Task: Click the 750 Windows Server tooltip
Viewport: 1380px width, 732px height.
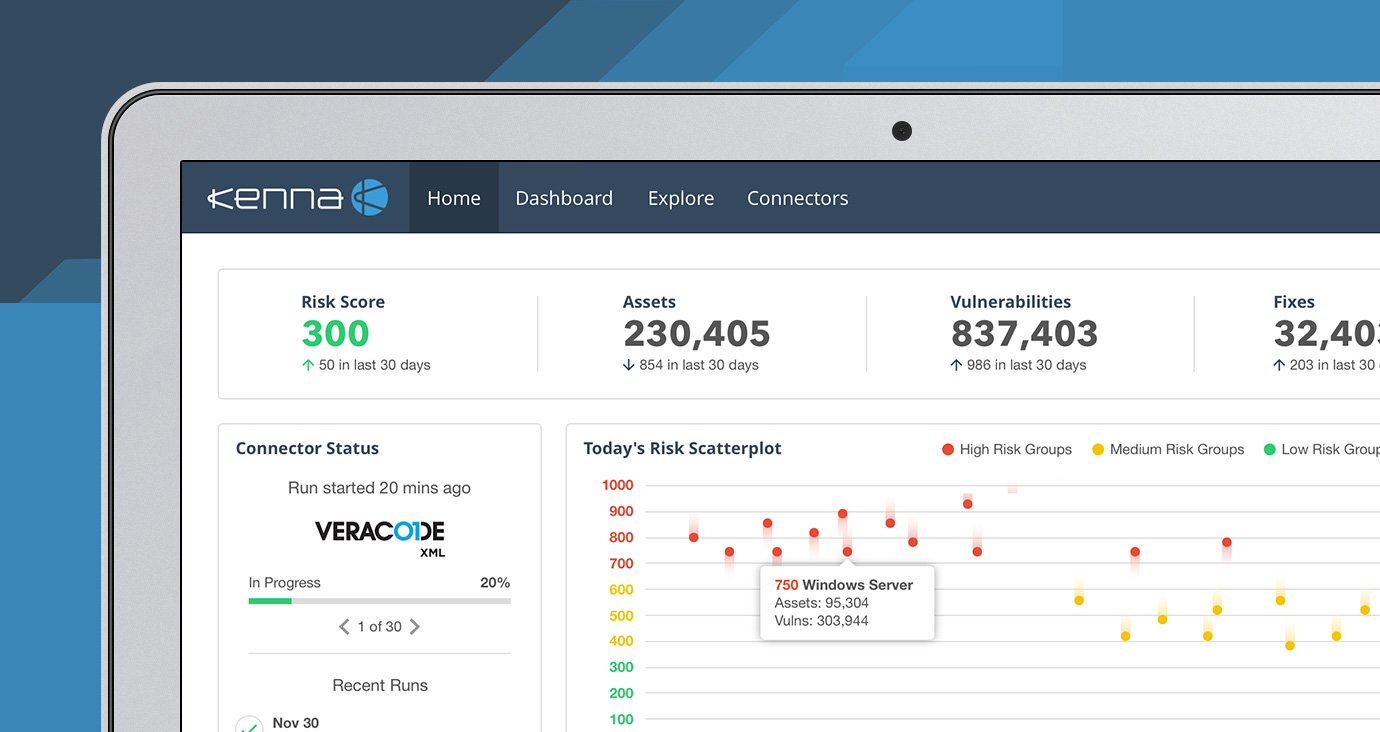Action: coord(847,603)
